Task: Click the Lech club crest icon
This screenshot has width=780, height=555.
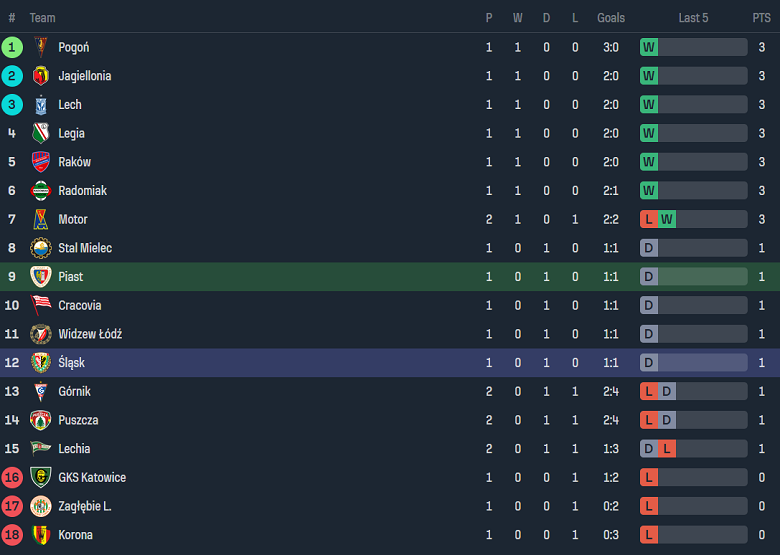Action: point(41,105)
